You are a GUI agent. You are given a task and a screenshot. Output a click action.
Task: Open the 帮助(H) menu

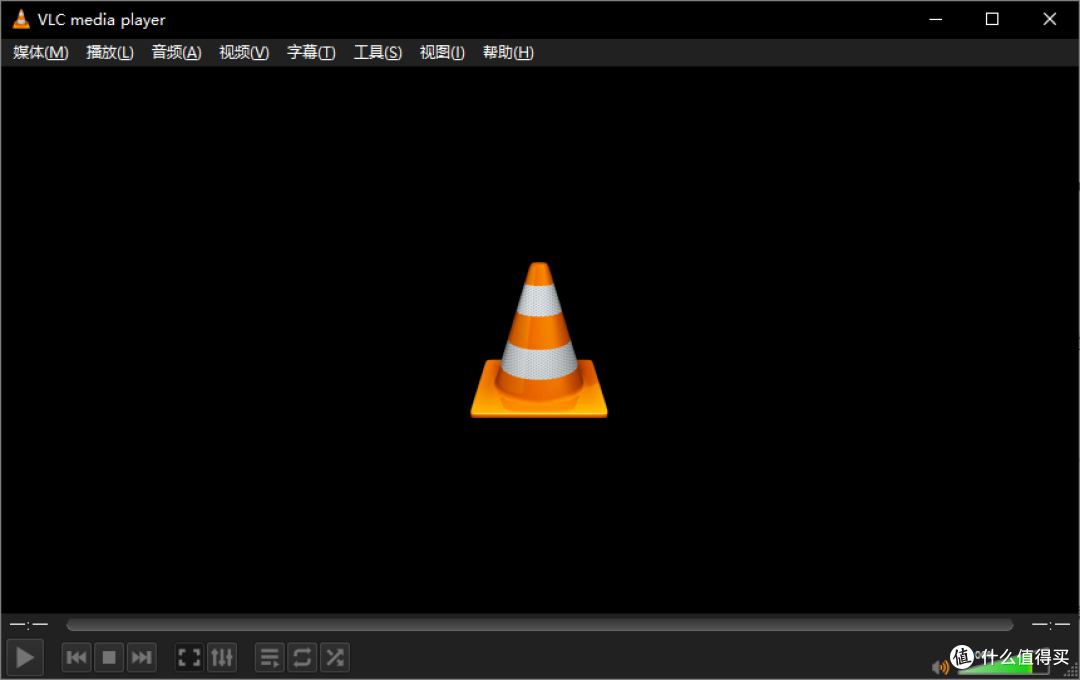508,52
